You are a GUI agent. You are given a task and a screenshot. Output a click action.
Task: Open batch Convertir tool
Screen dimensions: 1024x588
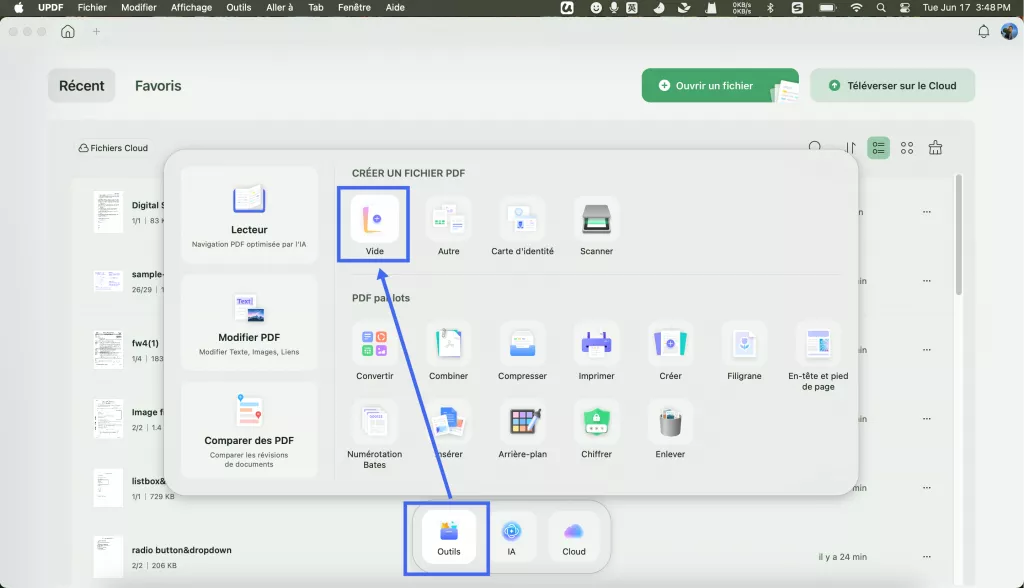pos(374,351)
